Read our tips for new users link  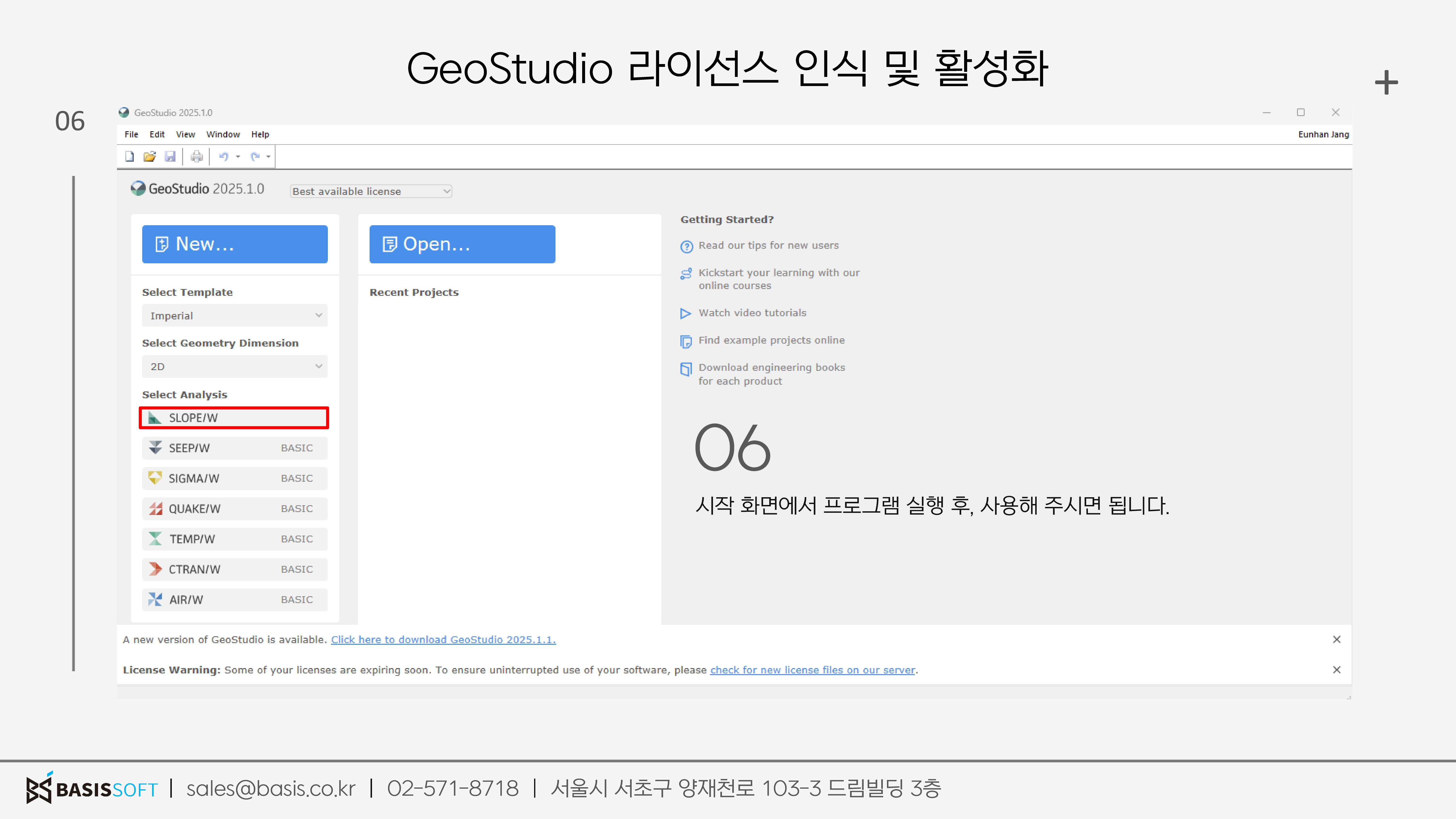pos(769,245)
